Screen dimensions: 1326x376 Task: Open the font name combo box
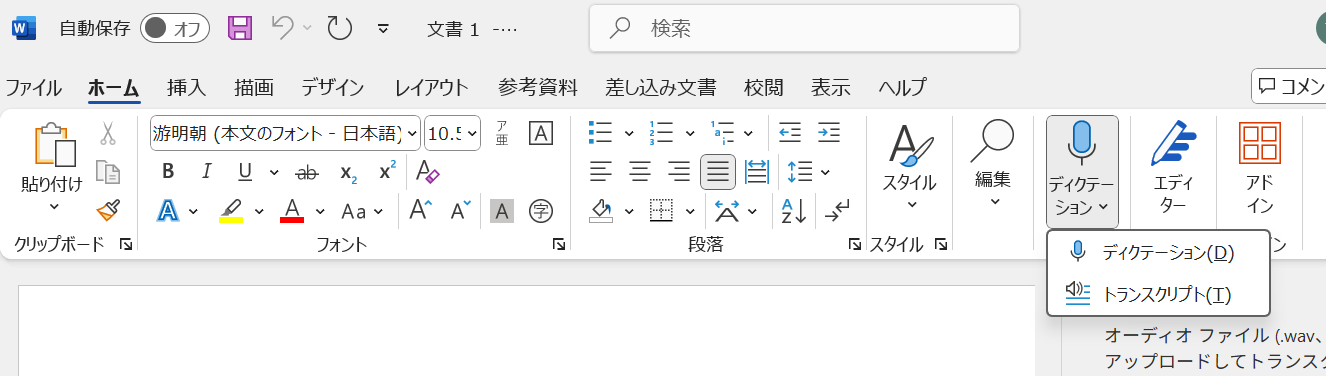point(285,133)
